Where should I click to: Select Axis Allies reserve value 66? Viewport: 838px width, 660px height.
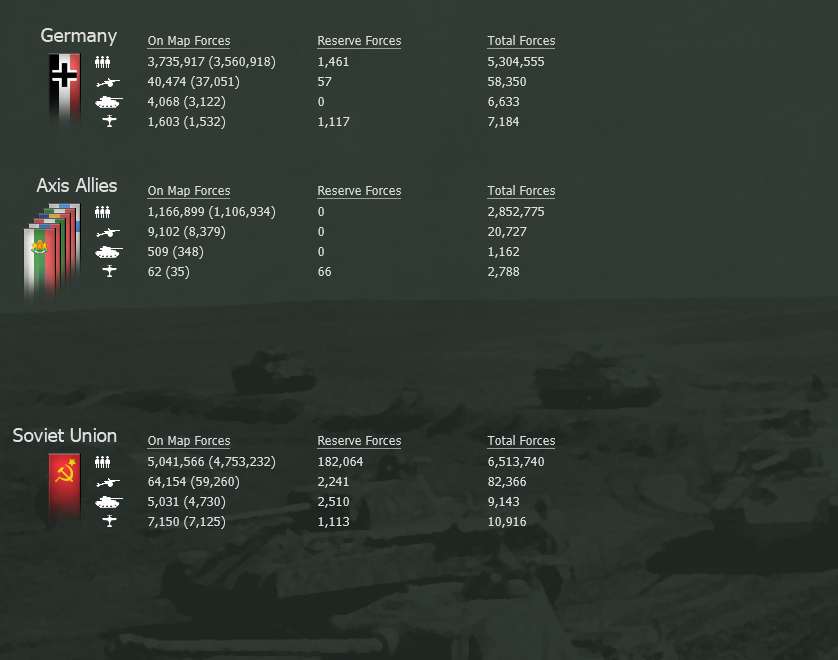point(324,272)
